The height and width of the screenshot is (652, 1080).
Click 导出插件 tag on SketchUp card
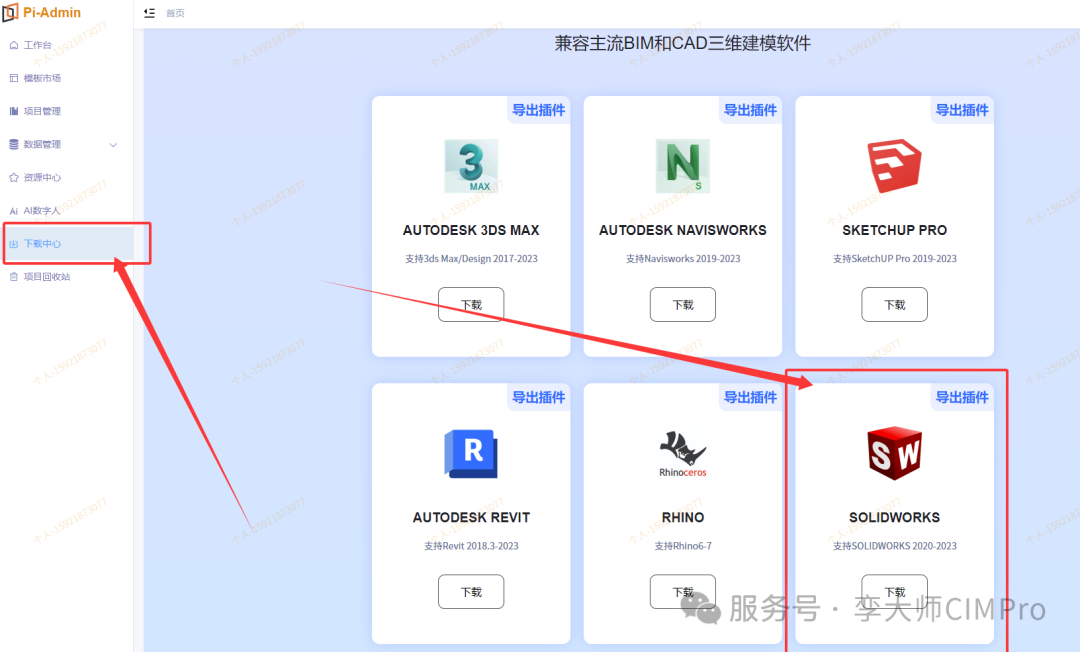[962, 110]
